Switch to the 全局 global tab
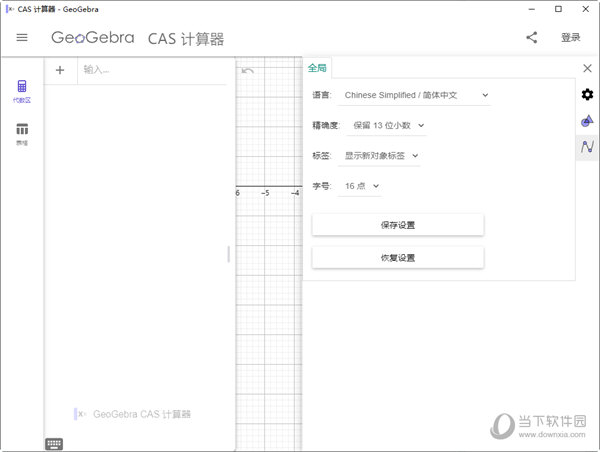The height and width of the screenshot is (452, 600). [317, 68]
